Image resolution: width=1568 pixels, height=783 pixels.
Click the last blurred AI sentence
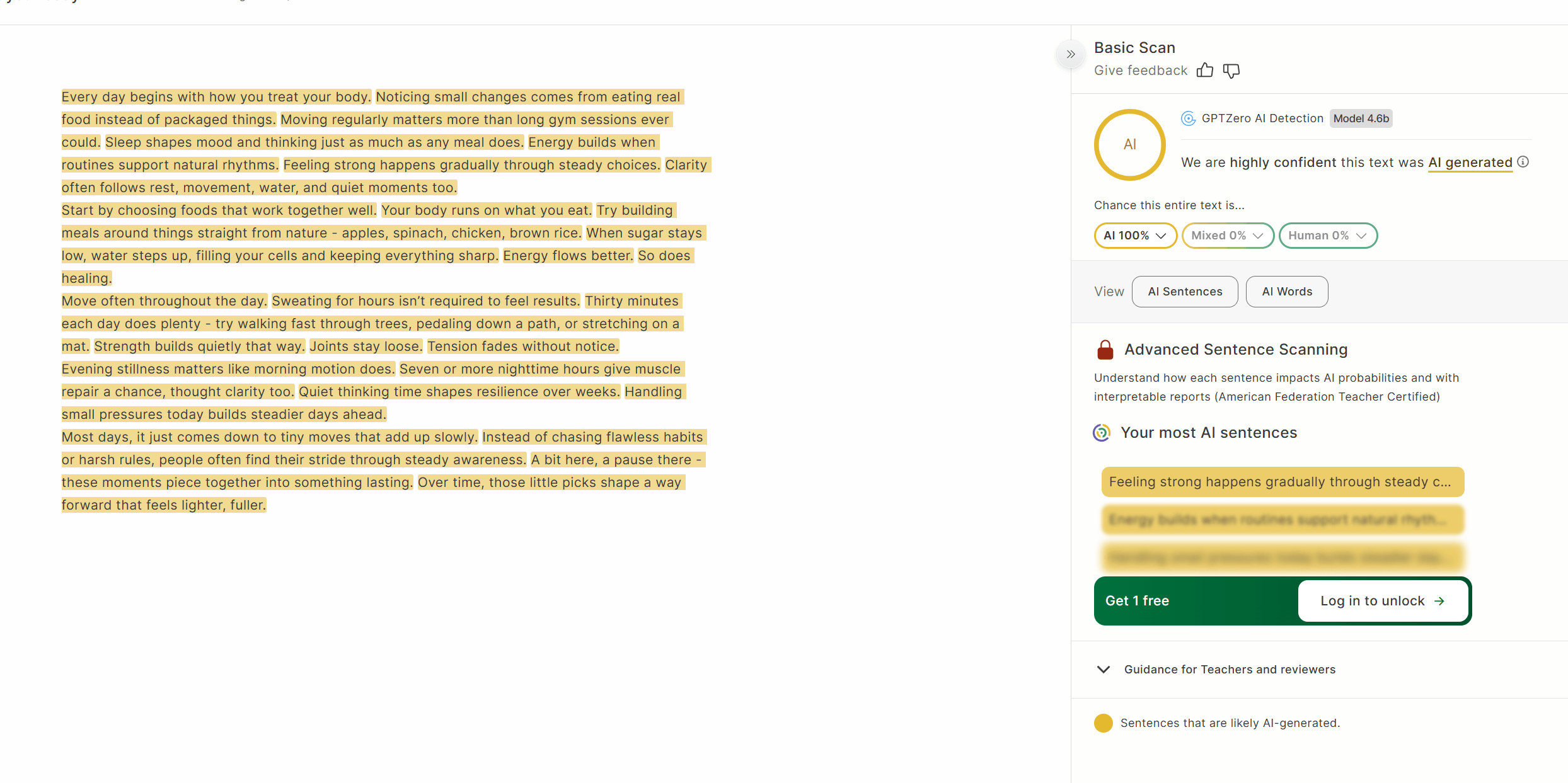pyautogui.click(x=1283, y=557)
